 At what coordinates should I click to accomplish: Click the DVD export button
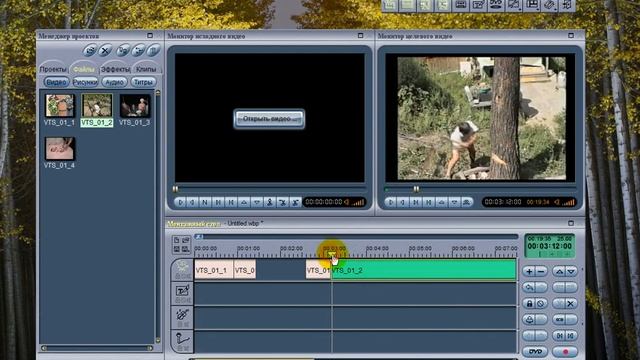coord(535,351)
